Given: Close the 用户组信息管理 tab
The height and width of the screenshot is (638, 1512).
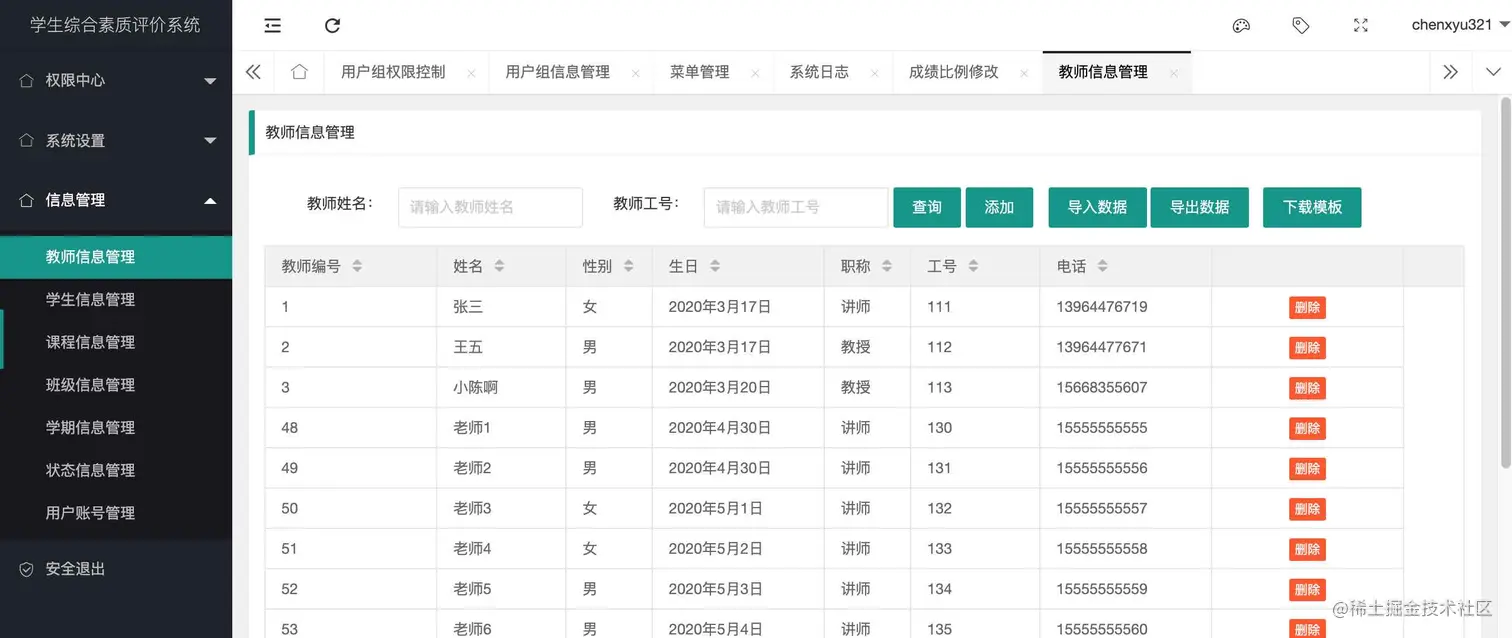Looking at the screenshot, I should click(x=636, y=74).
